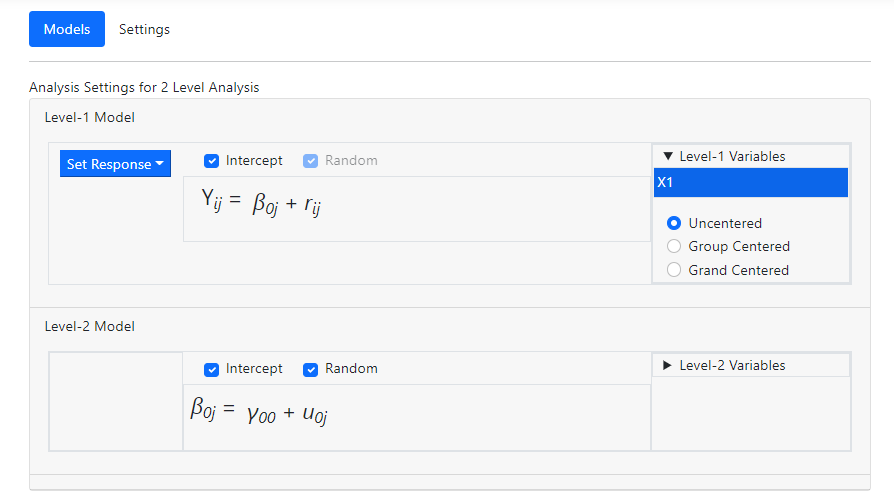
Task: Open the Set Response dropdown
Action: pos(115,164)
